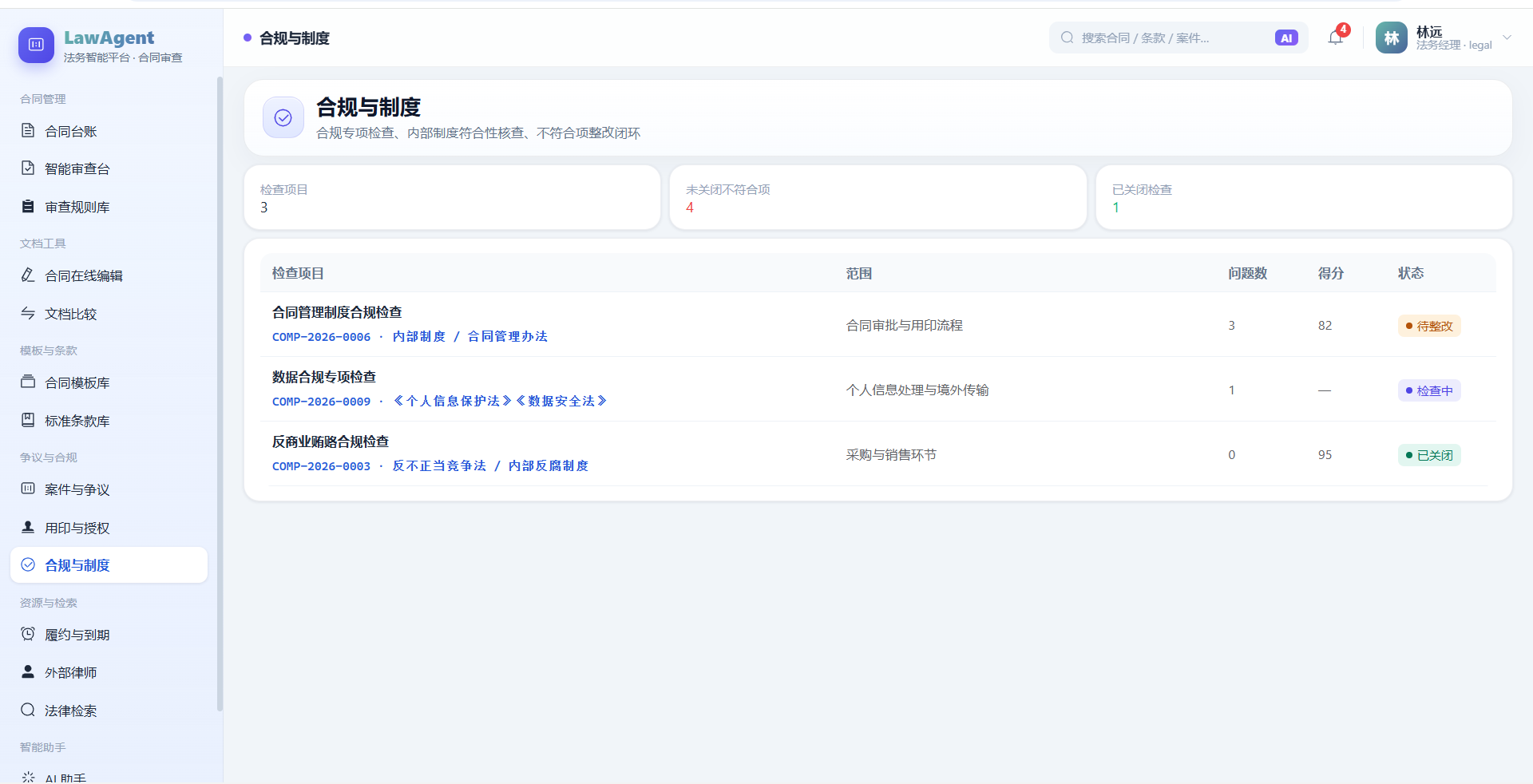Click the LawAgent logo icon
Image resolution: width=1533 pixels, height=784 pixels.
[x=36, y=45]
